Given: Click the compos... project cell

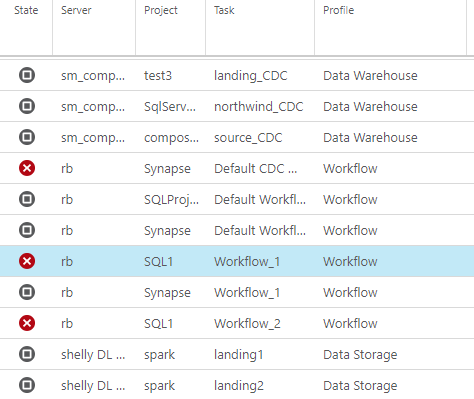Looking at the screenshot, I should (171, 138).
